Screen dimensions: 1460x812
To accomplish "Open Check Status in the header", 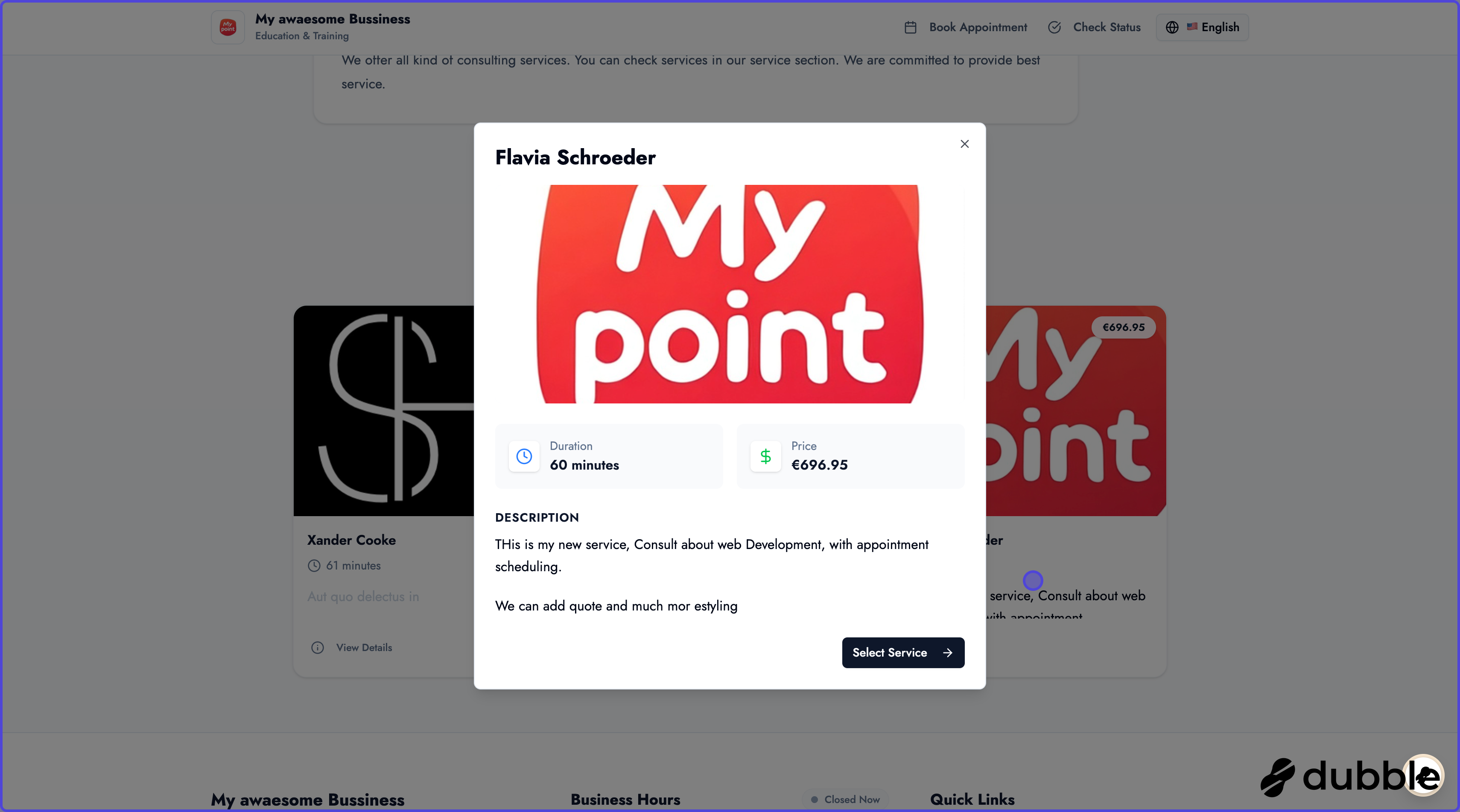I will coord(1094,27).
